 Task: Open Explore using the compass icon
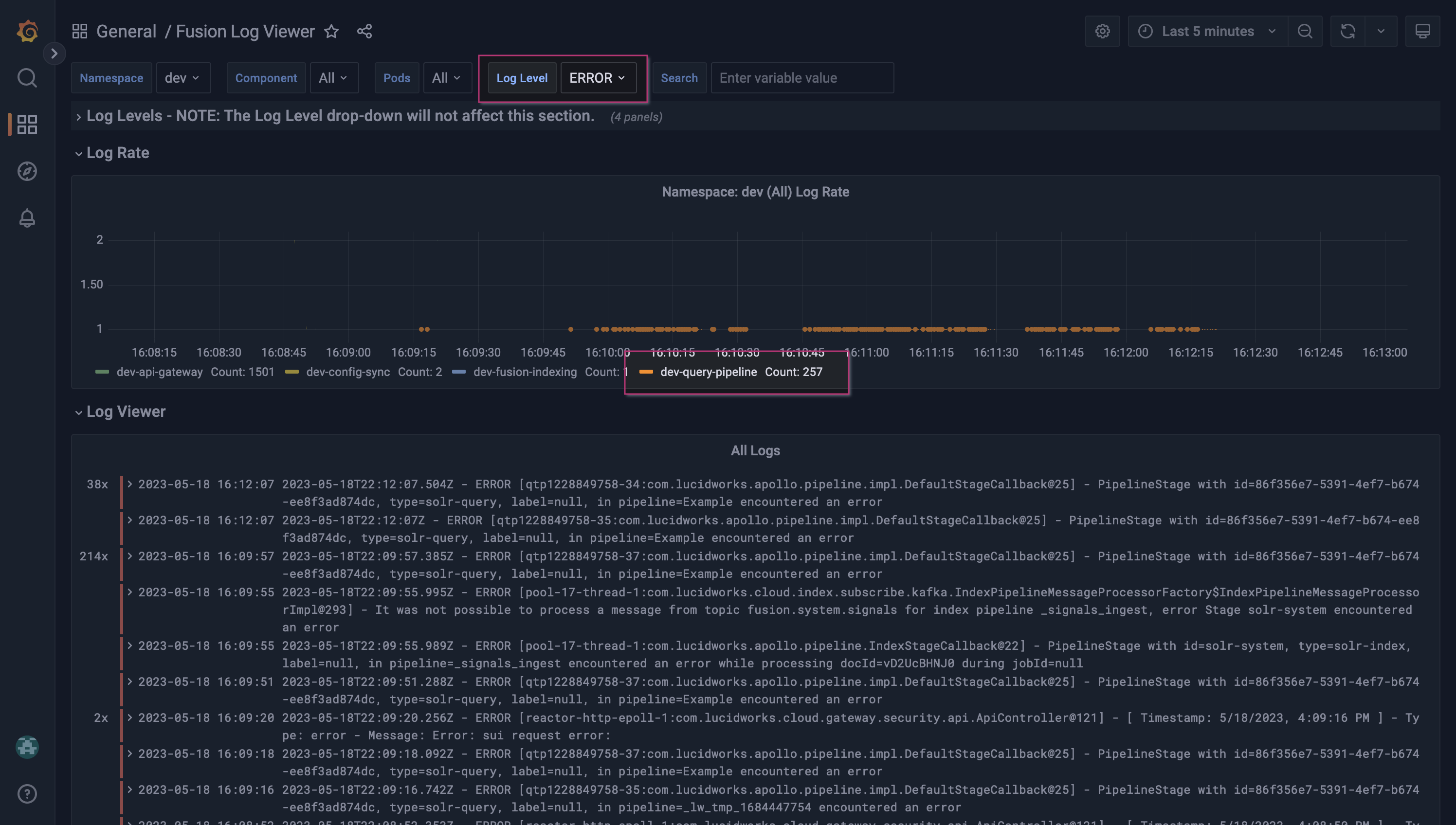click(27, 171)
